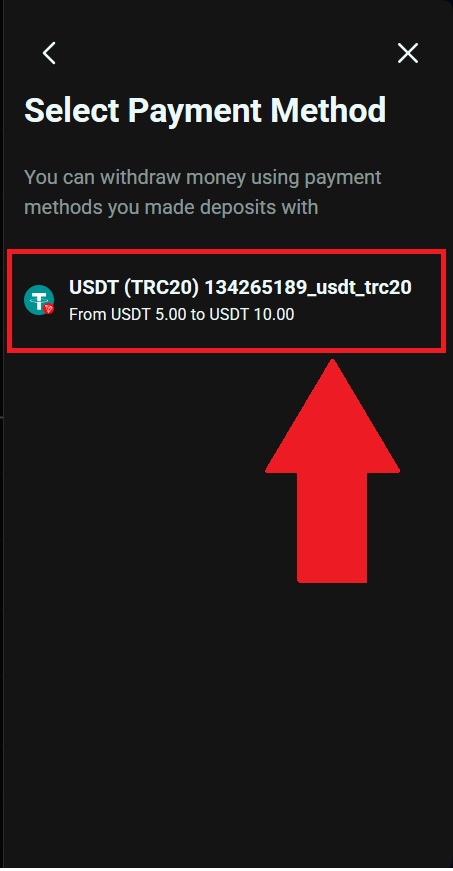Click the word Method in the heading
This screenshot has height=871, width=453.
pyautogui.click(x=328, y=110)
